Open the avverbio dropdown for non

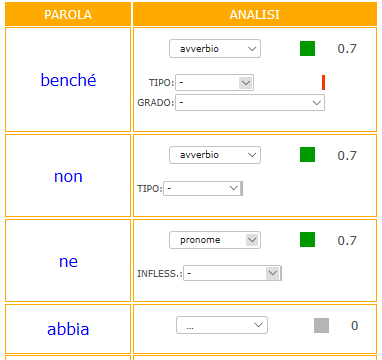coord(215,155)
